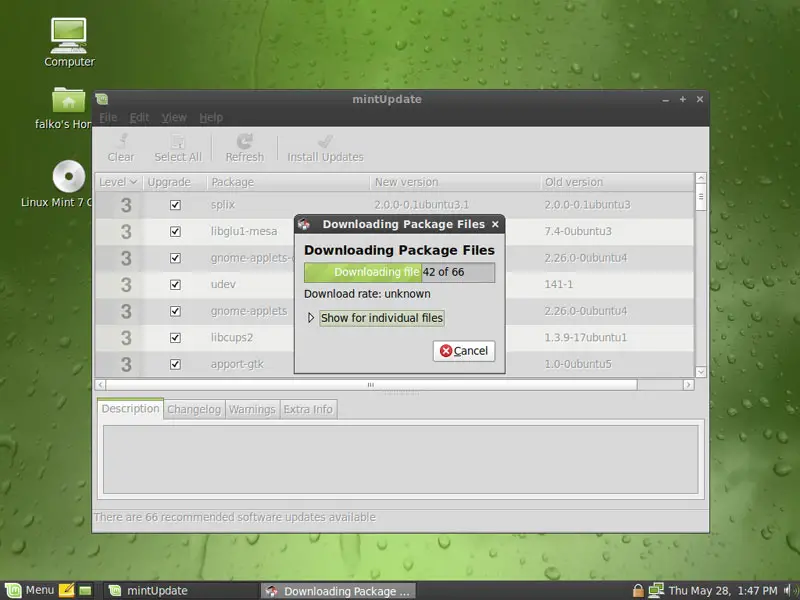Switch to the Description tab
Viewport: 800px width, 600px height.
click(131, 409)
